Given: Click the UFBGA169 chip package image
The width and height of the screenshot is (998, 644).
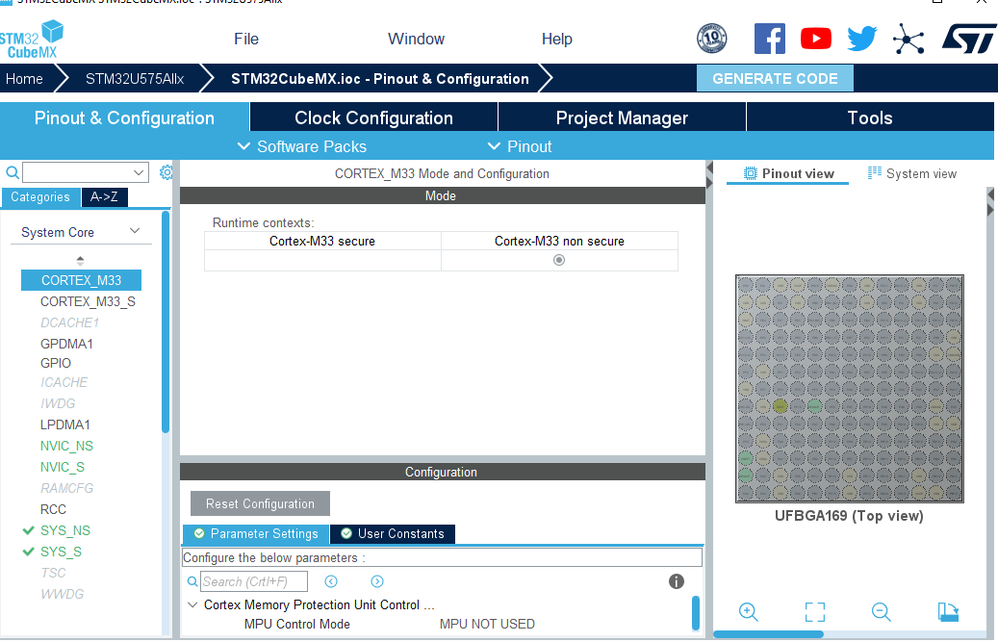Looking at the screenshot, I should 849,389.
